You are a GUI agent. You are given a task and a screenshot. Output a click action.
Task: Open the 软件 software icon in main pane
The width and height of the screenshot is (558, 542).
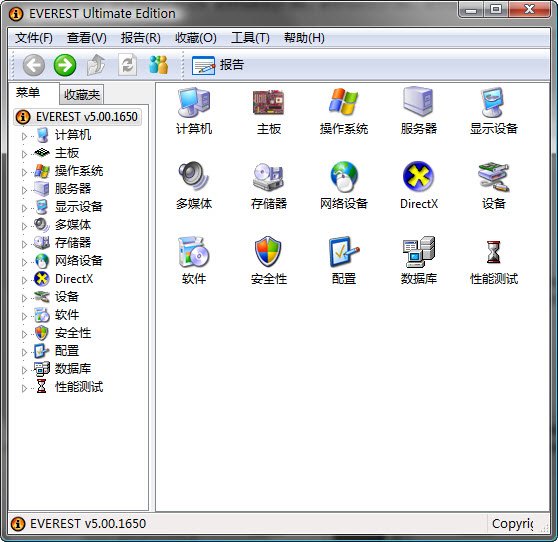tap(194, 252)
